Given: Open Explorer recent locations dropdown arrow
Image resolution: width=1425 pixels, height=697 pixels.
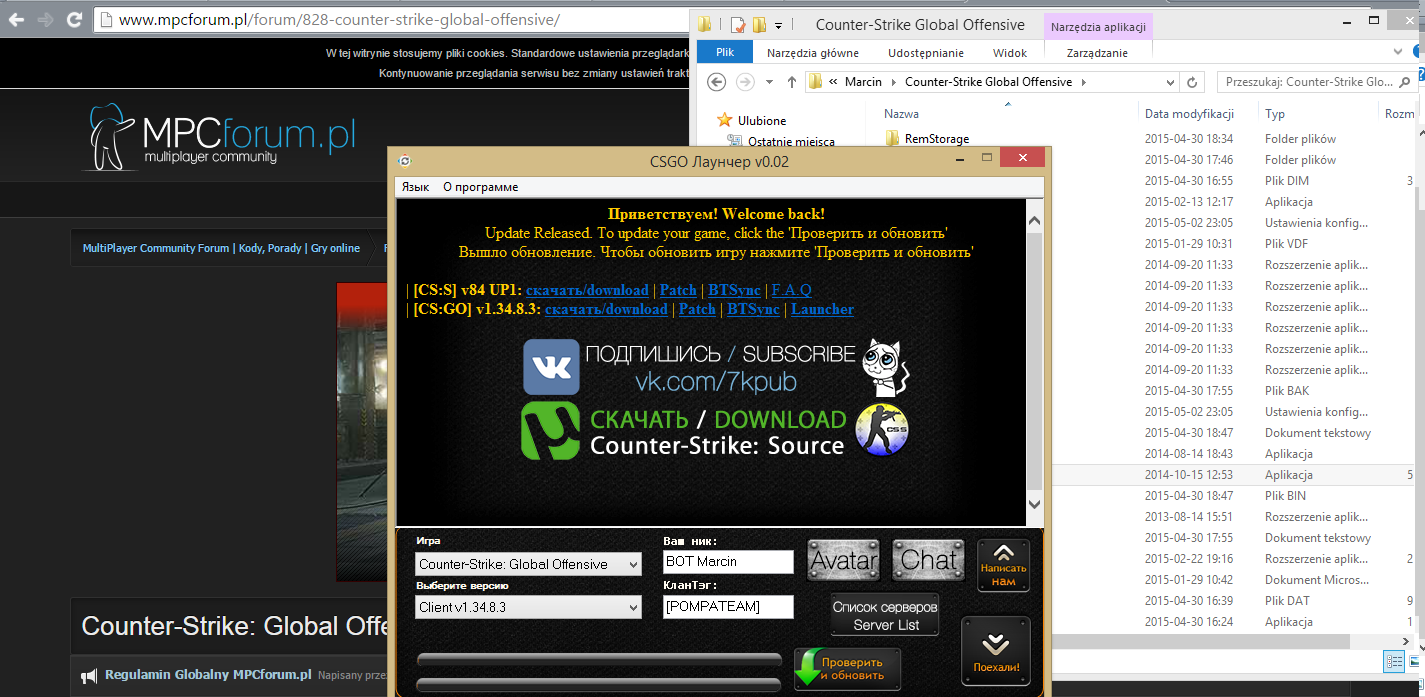Looking at the screenshot, I should 769,82.
